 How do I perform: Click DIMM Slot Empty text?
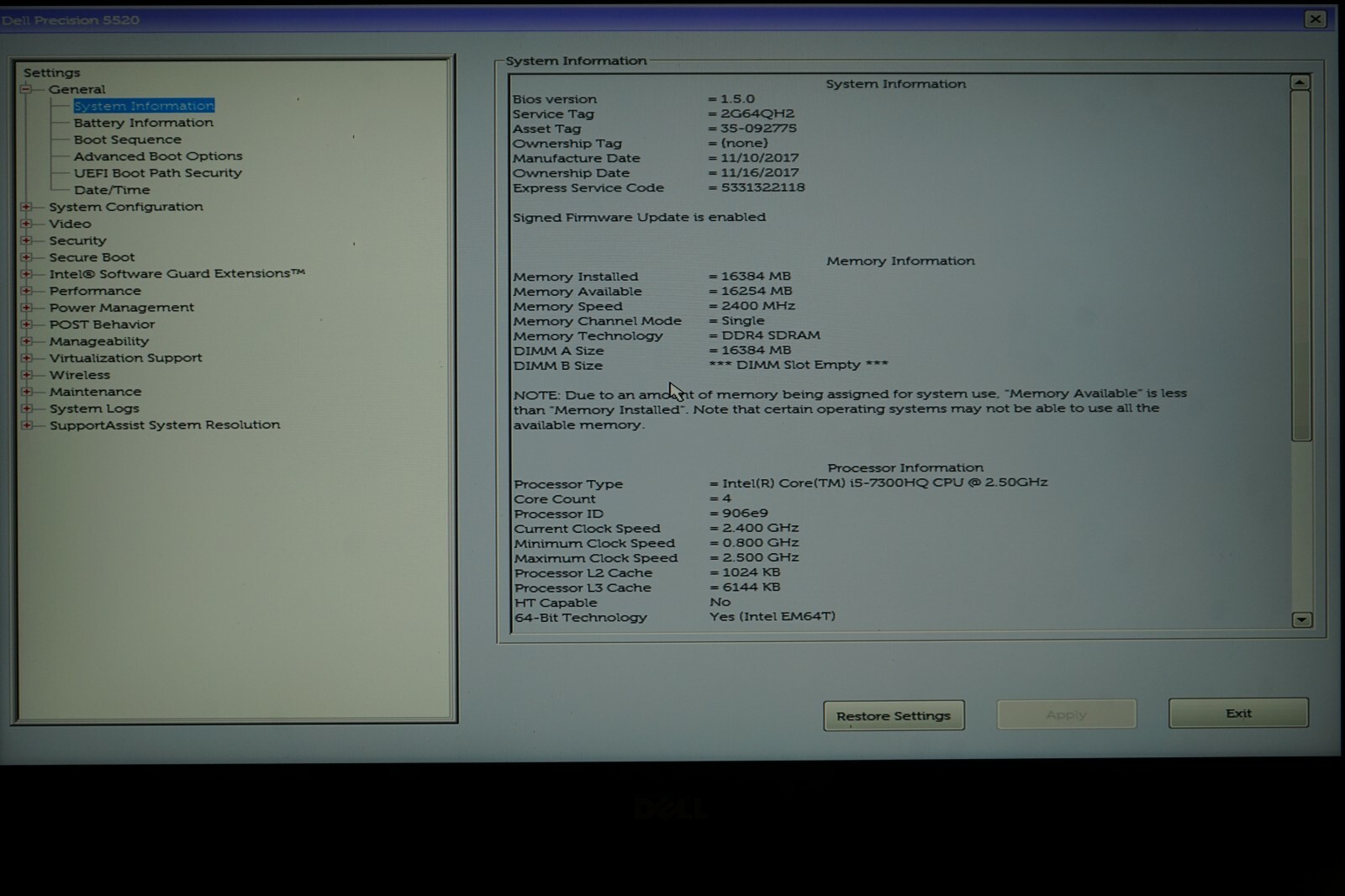799,365
